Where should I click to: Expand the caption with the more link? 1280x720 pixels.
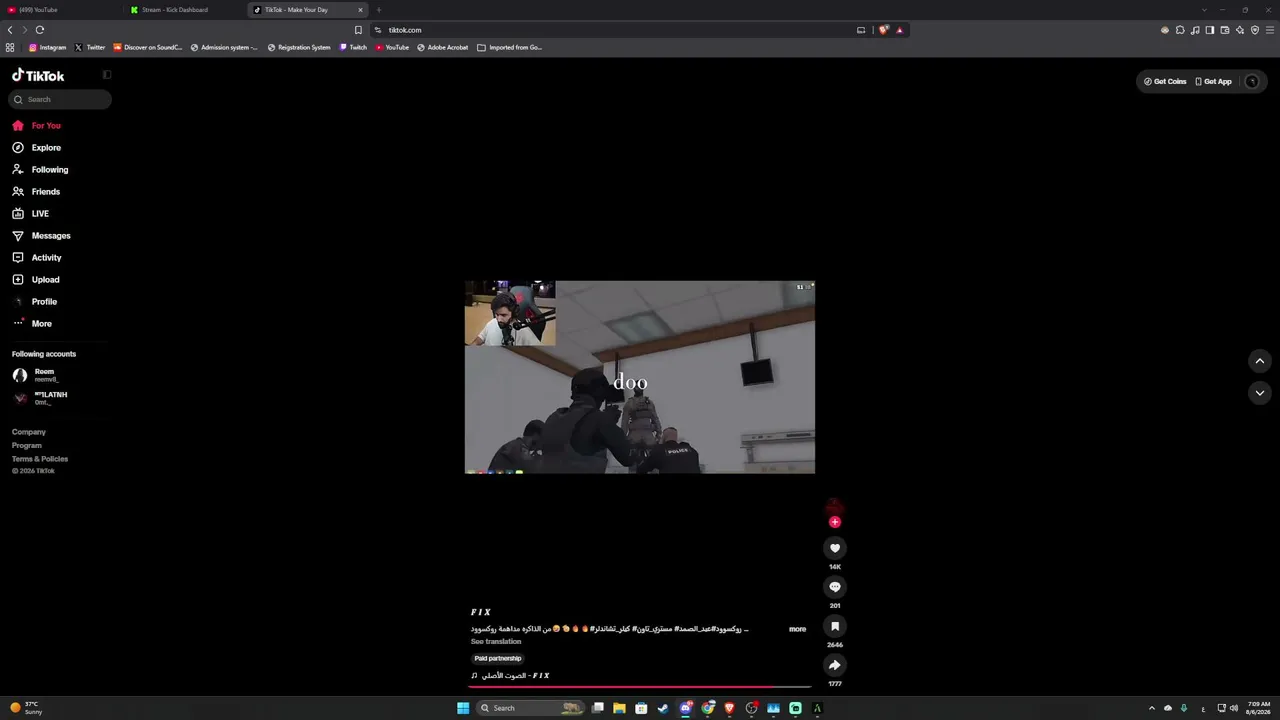(797, 629)
